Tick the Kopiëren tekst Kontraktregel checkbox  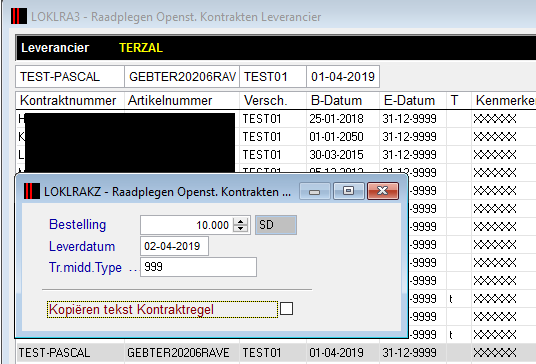click(x=286, y=309)
